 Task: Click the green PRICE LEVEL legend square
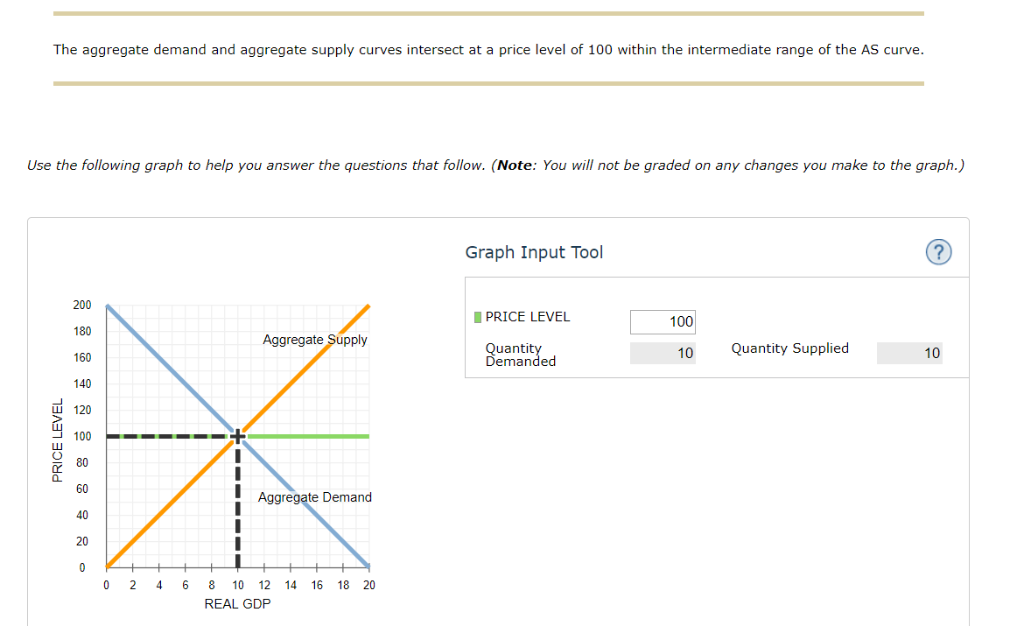(x=476, y=316)
